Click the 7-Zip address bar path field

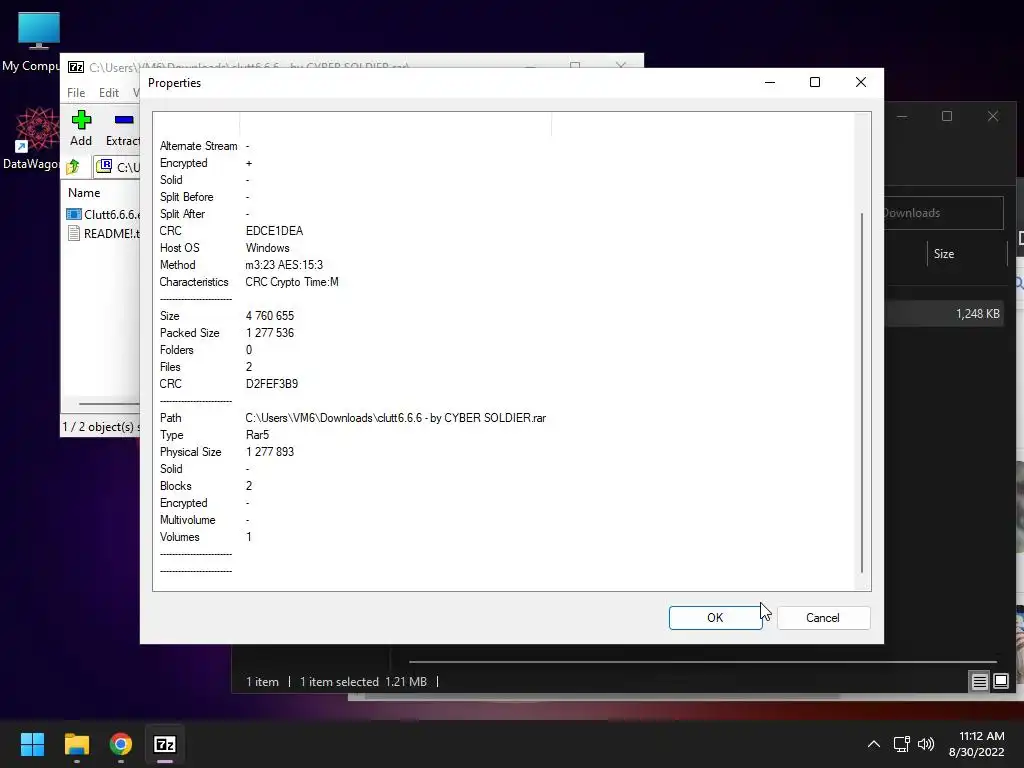[118, 167]
